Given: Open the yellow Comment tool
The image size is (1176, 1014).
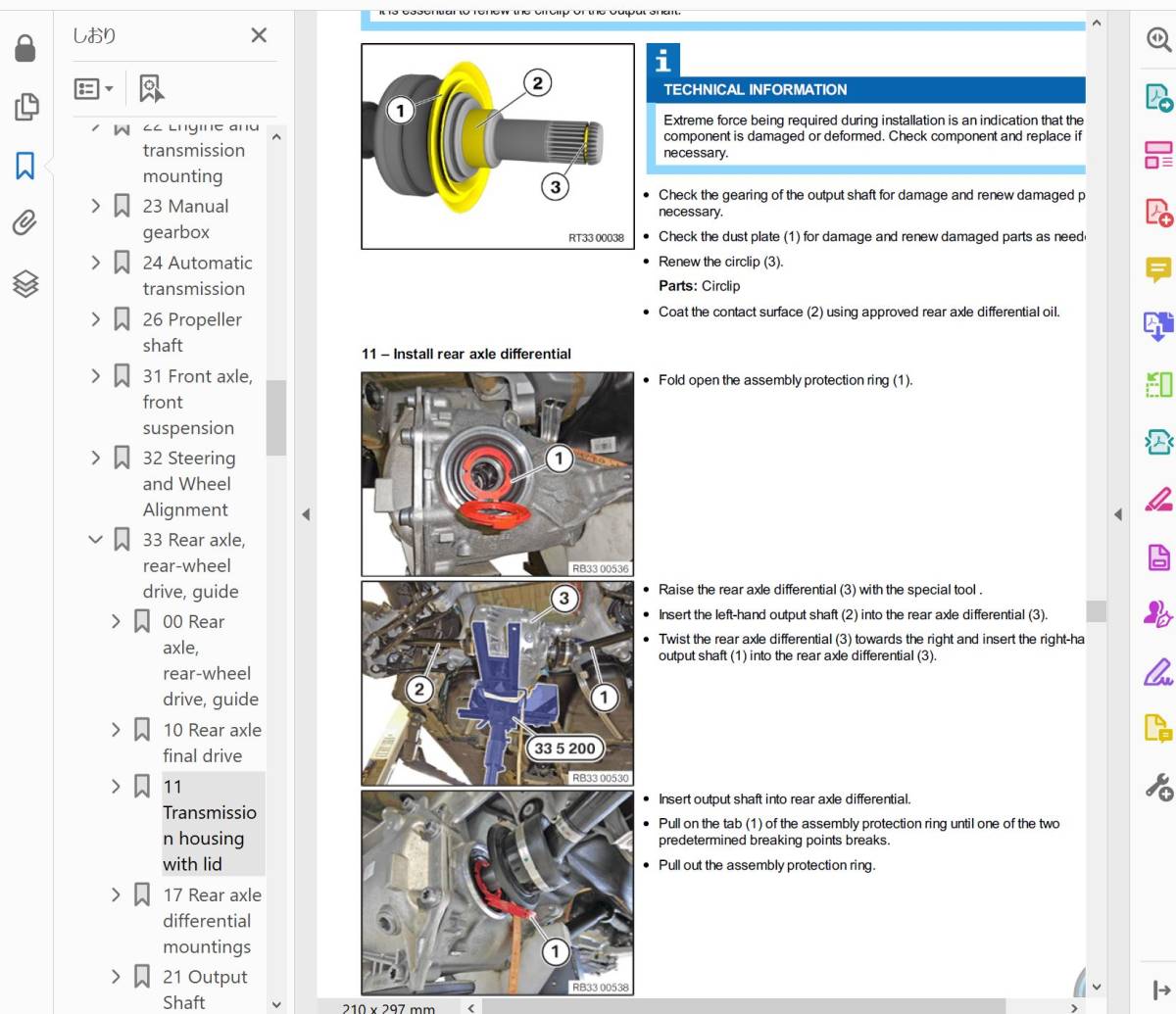Looking at the screenshot, I should (x=1158, y=269).
